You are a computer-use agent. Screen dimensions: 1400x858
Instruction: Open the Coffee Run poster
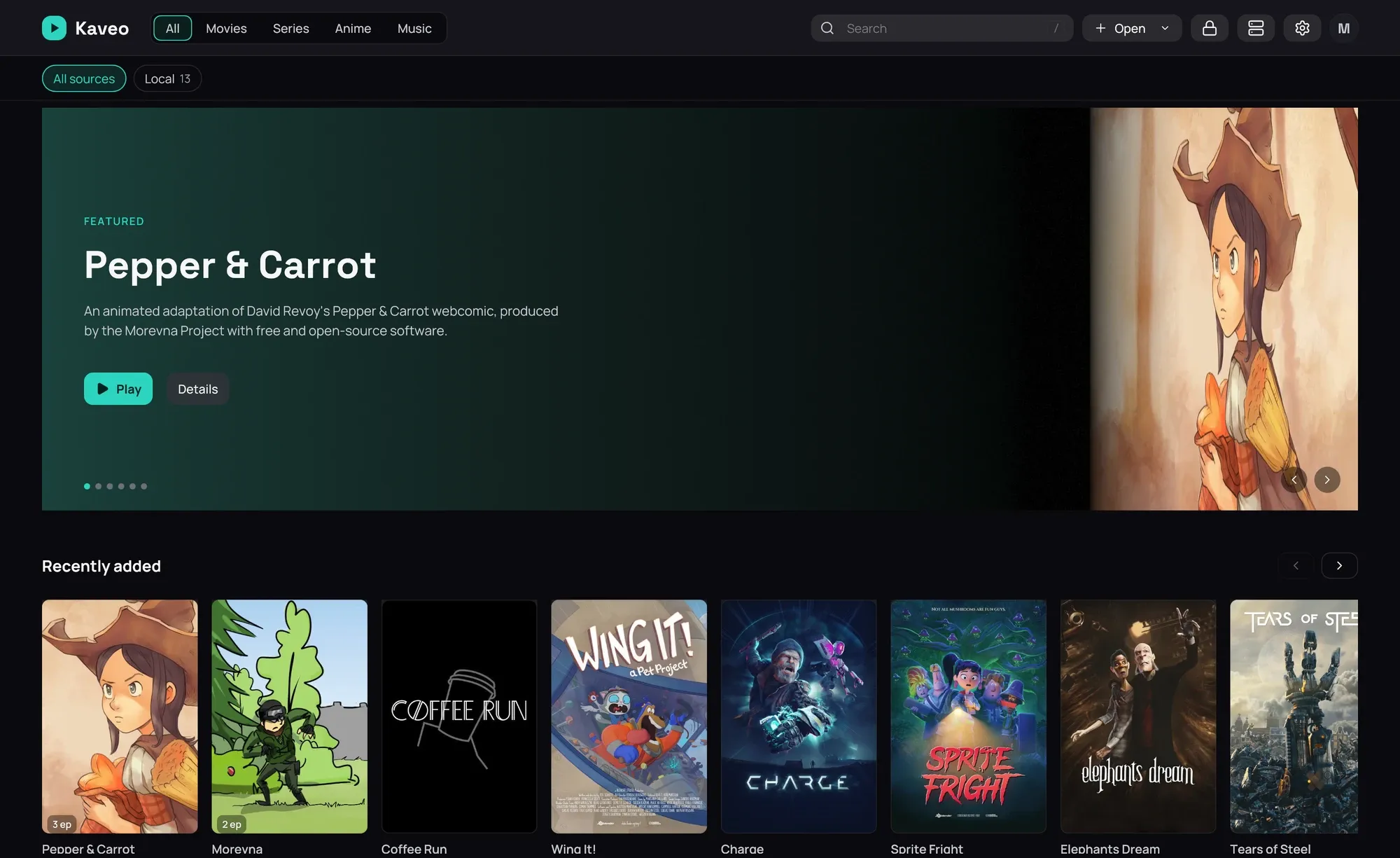click(459, 716)
